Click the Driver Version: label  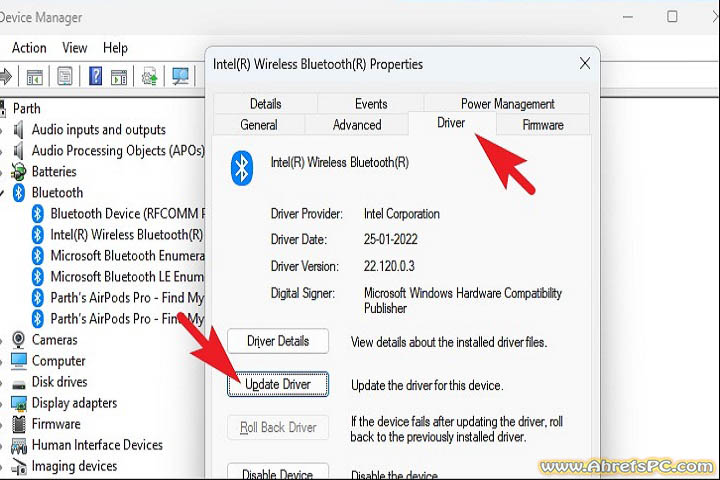(x=305, y=266)
